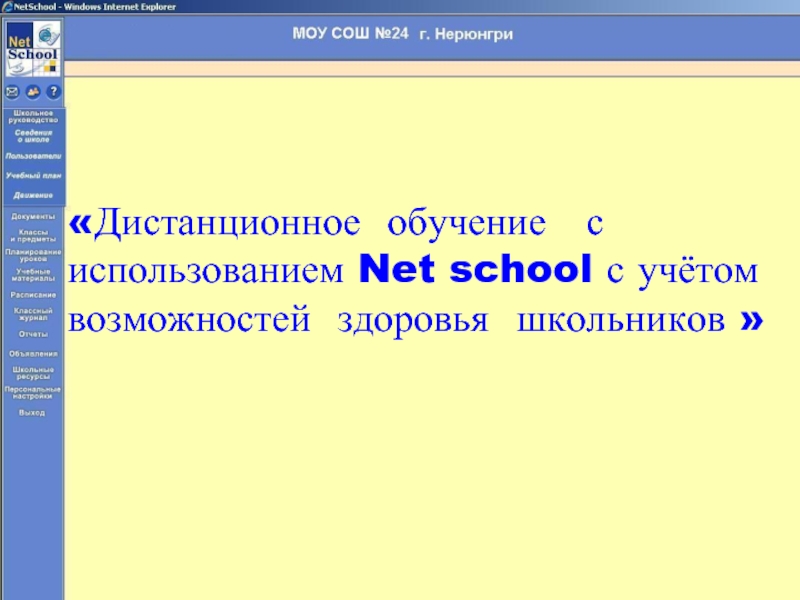800x600 pixels.
Task: Open Классный журнал
Action: [33, 314]
